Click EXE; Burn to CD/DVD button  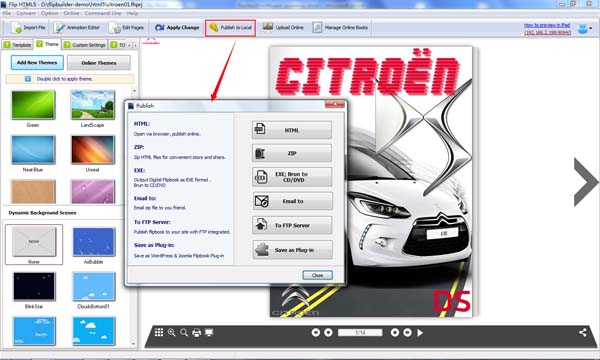point(292,177)
